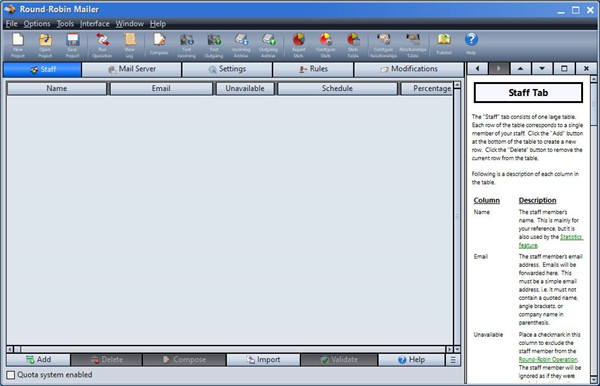Open the Tools menu
Screen dimensions: 600x386
65,24
